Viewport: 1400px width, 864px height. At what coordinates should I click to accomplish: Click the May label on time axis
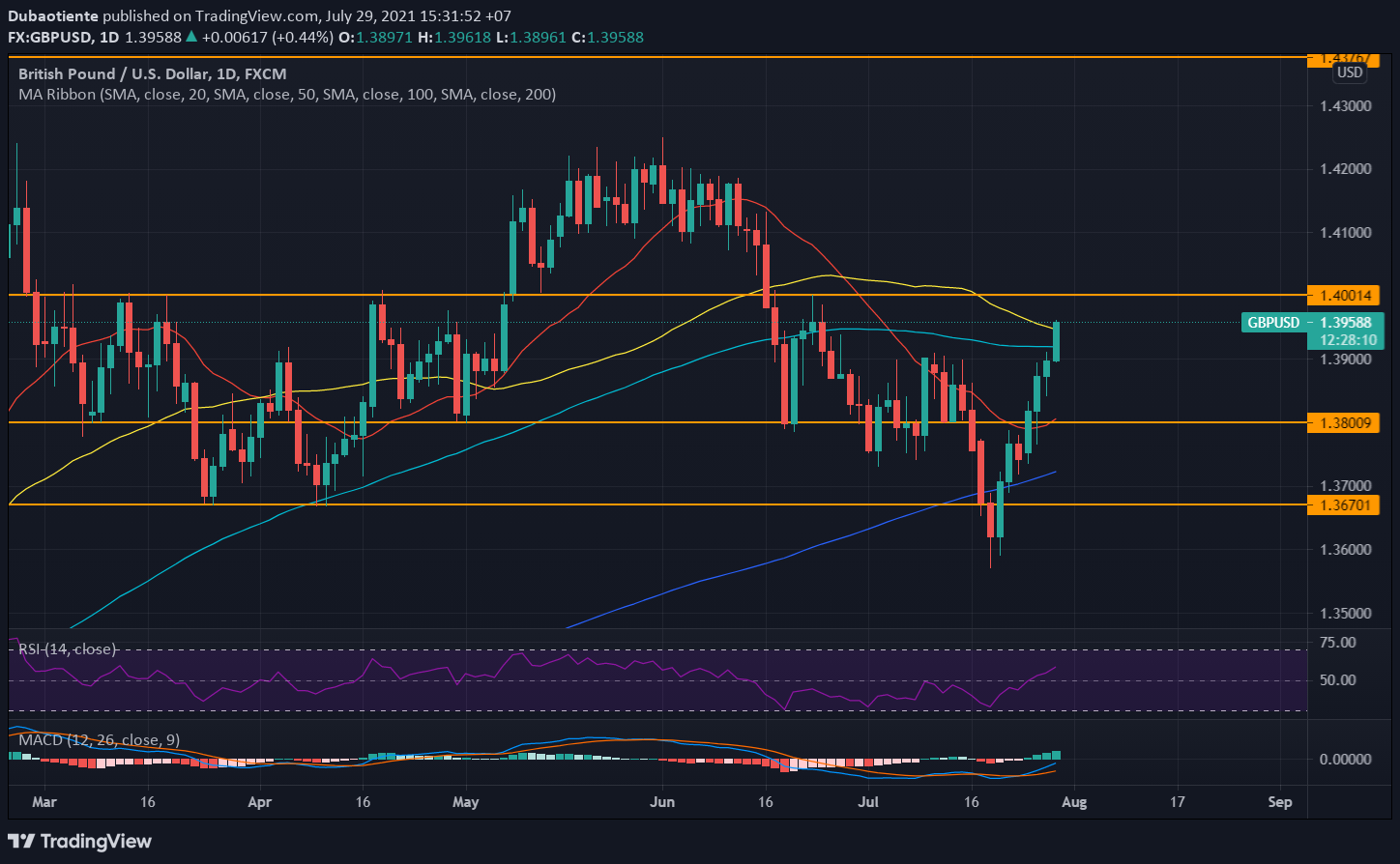coord(465,802)
